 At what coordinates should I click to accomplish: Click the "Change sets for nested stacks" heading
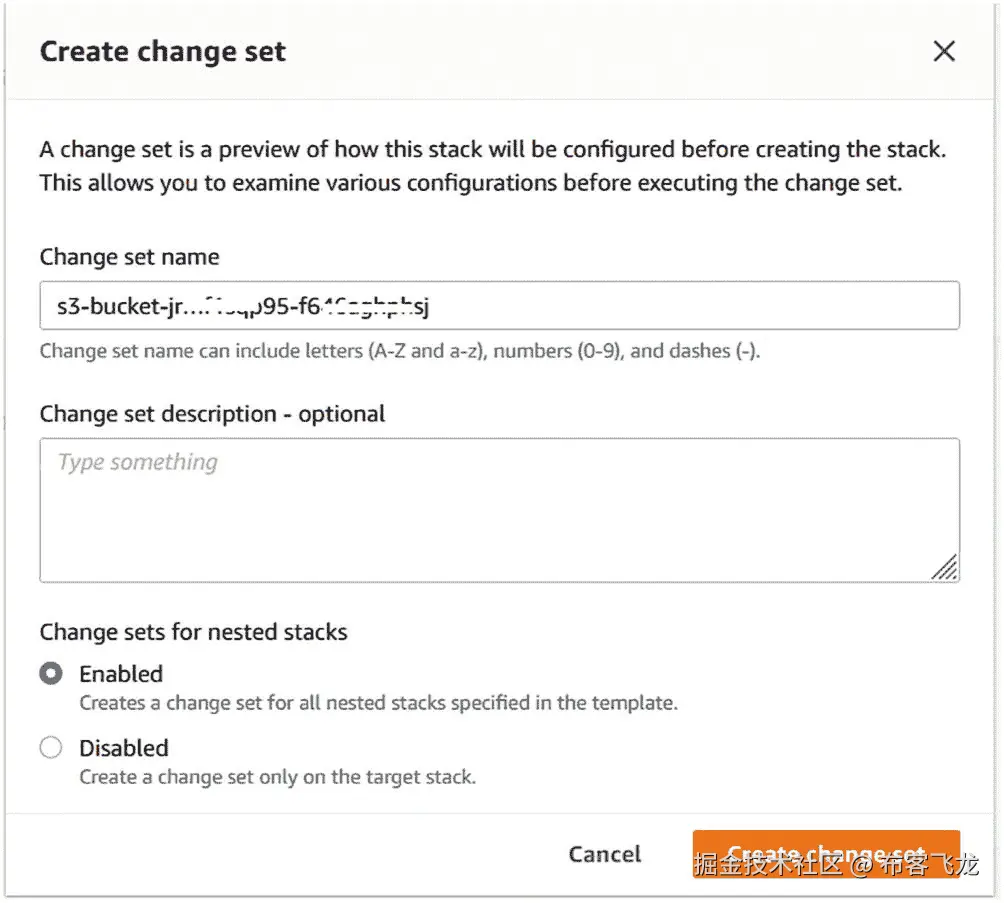click(194, 632)
